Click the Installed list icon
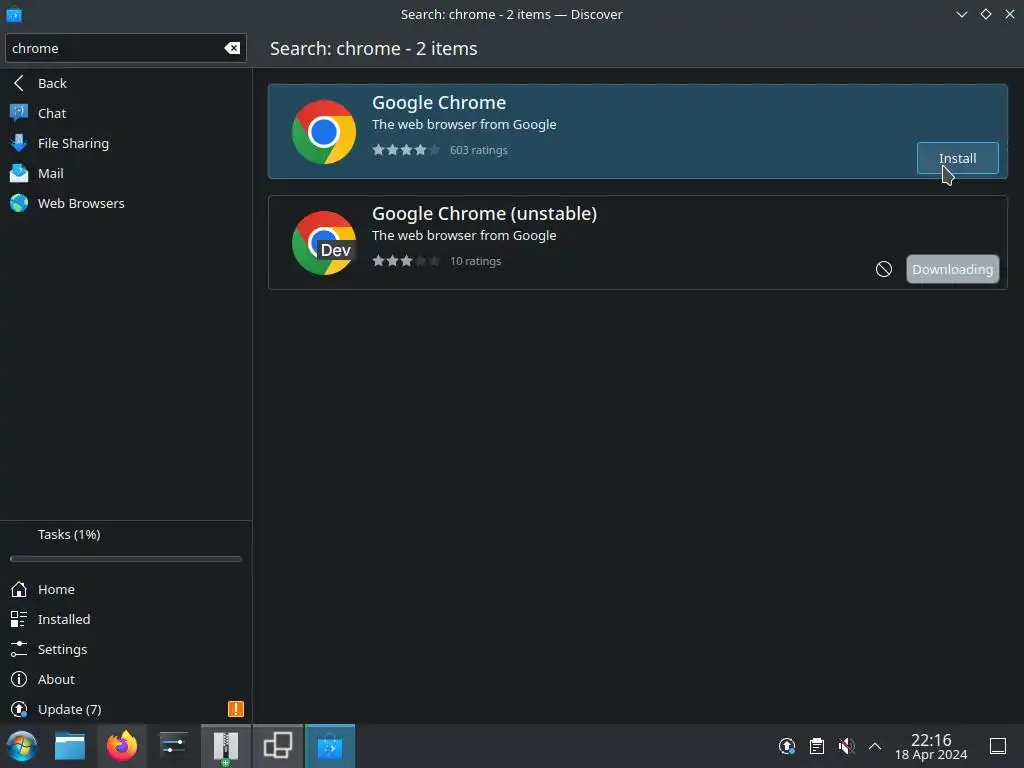 click(19, 619)
